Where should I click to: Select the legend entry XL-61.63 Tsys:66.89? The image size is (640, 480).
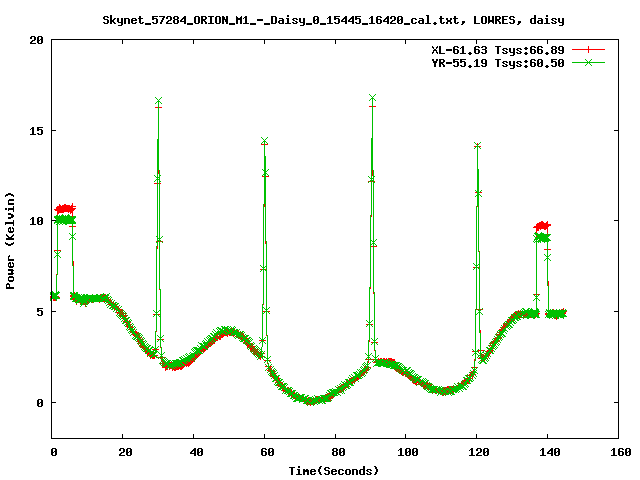pos(498,50)
